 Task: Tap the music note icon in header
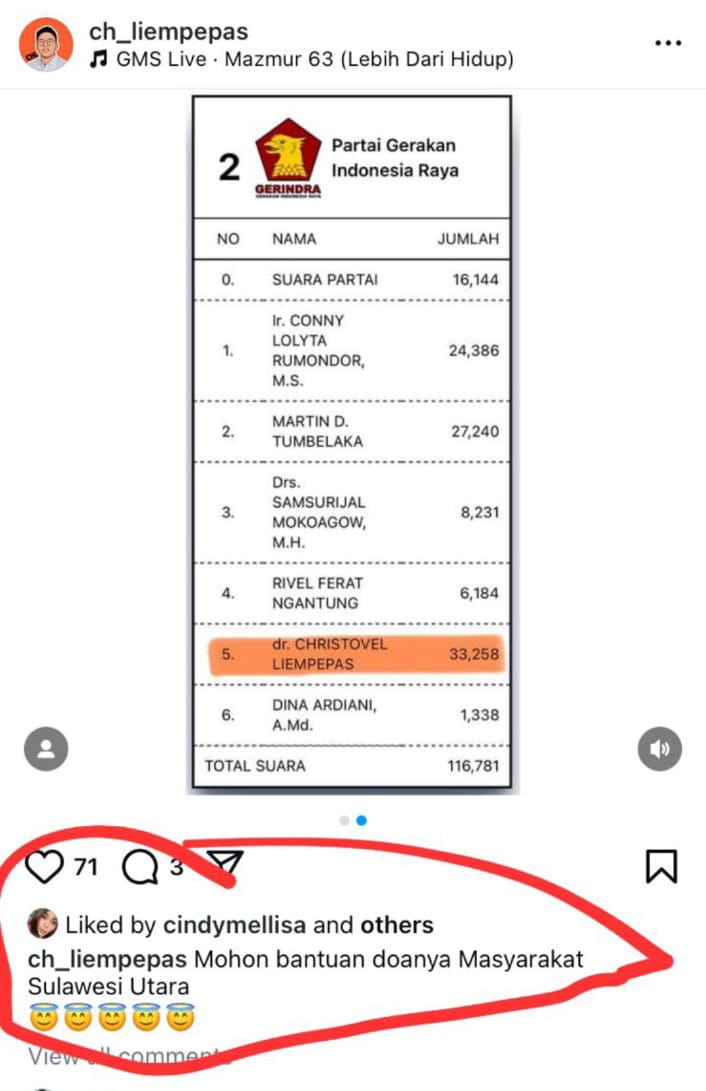98,58
